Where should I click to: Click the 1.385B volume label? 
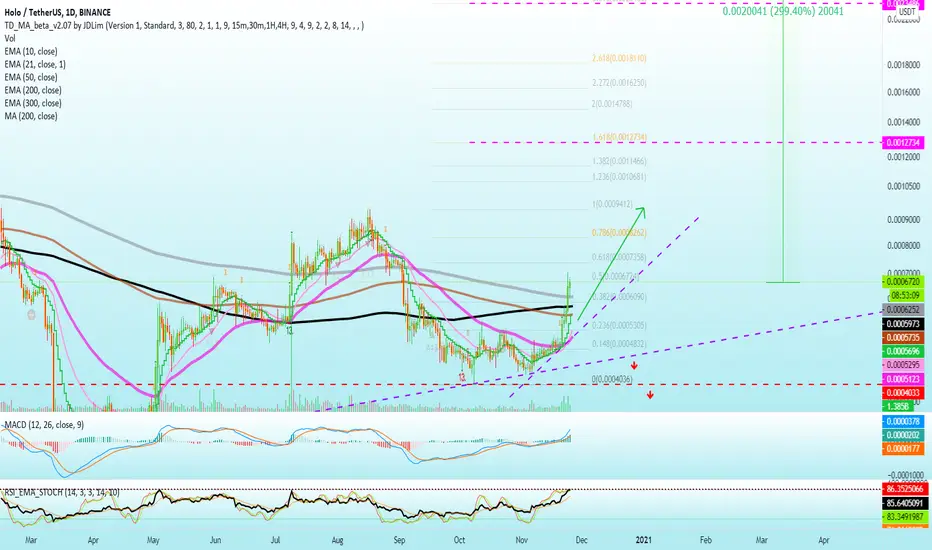coord(898,406)
